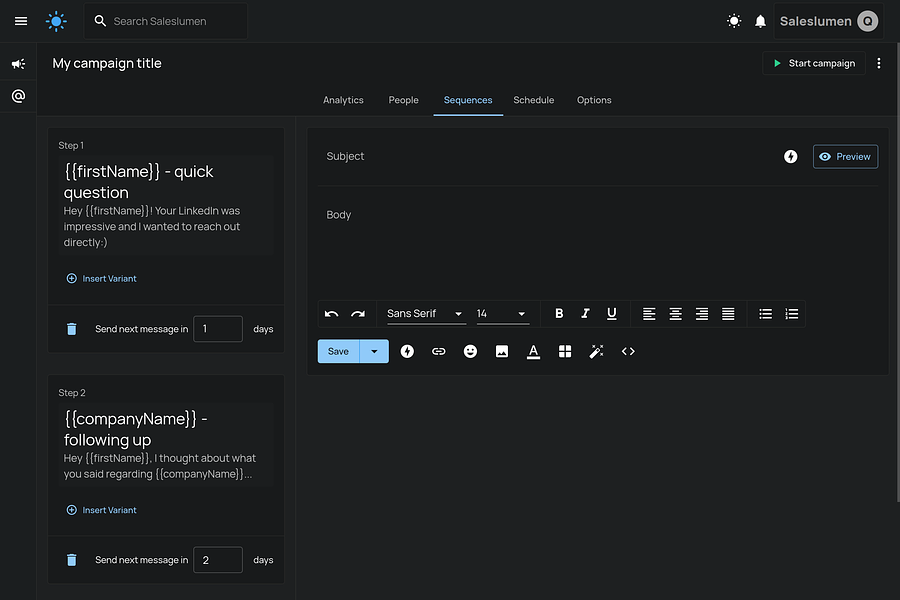This screenshot has width=900, height=600.
Task: Go to the Options tab
Action: pyautogui.click(x=594, y=100)
